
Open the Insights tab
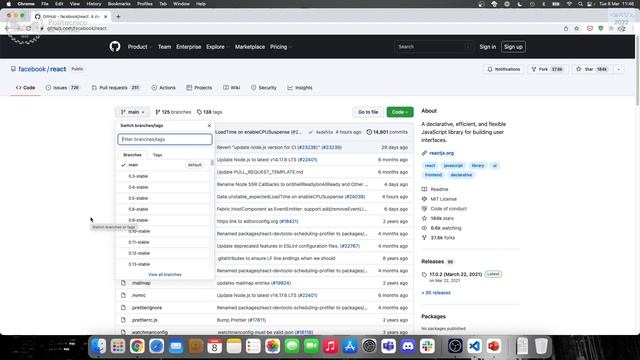(300, 88)
